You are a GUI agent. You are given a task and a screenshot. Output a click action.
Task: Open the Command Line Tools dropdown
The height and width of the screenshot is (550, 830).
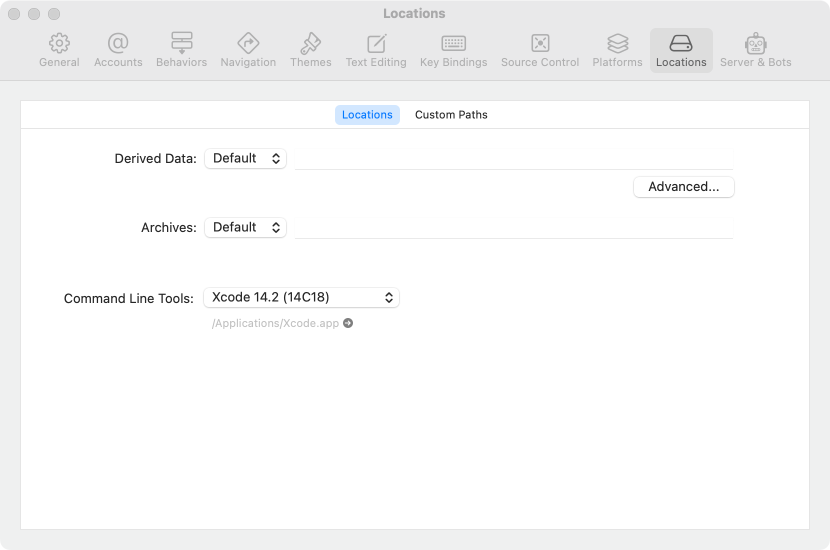(x=301, y=297)
